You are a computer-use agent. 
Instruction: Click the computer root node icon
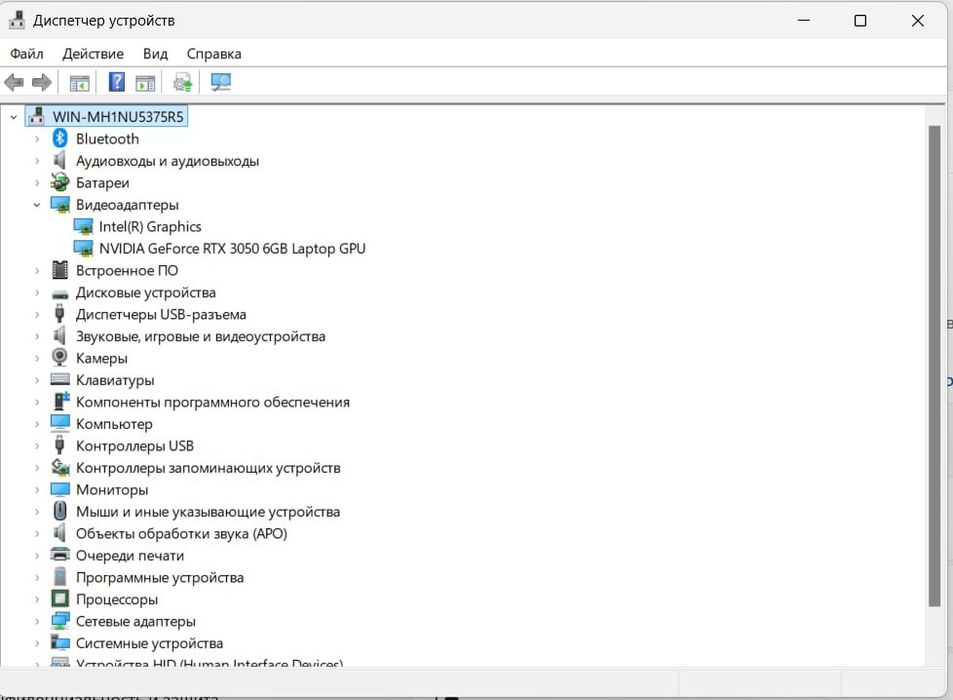36,116
